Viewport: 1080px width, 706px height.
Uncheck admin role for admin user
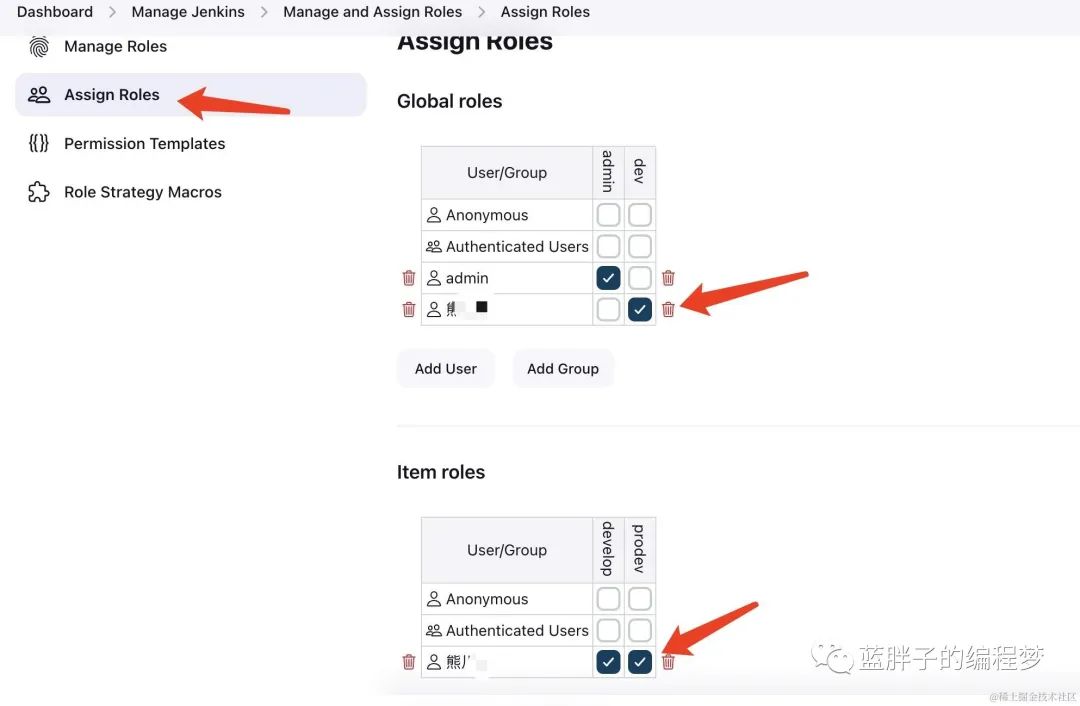608,278
